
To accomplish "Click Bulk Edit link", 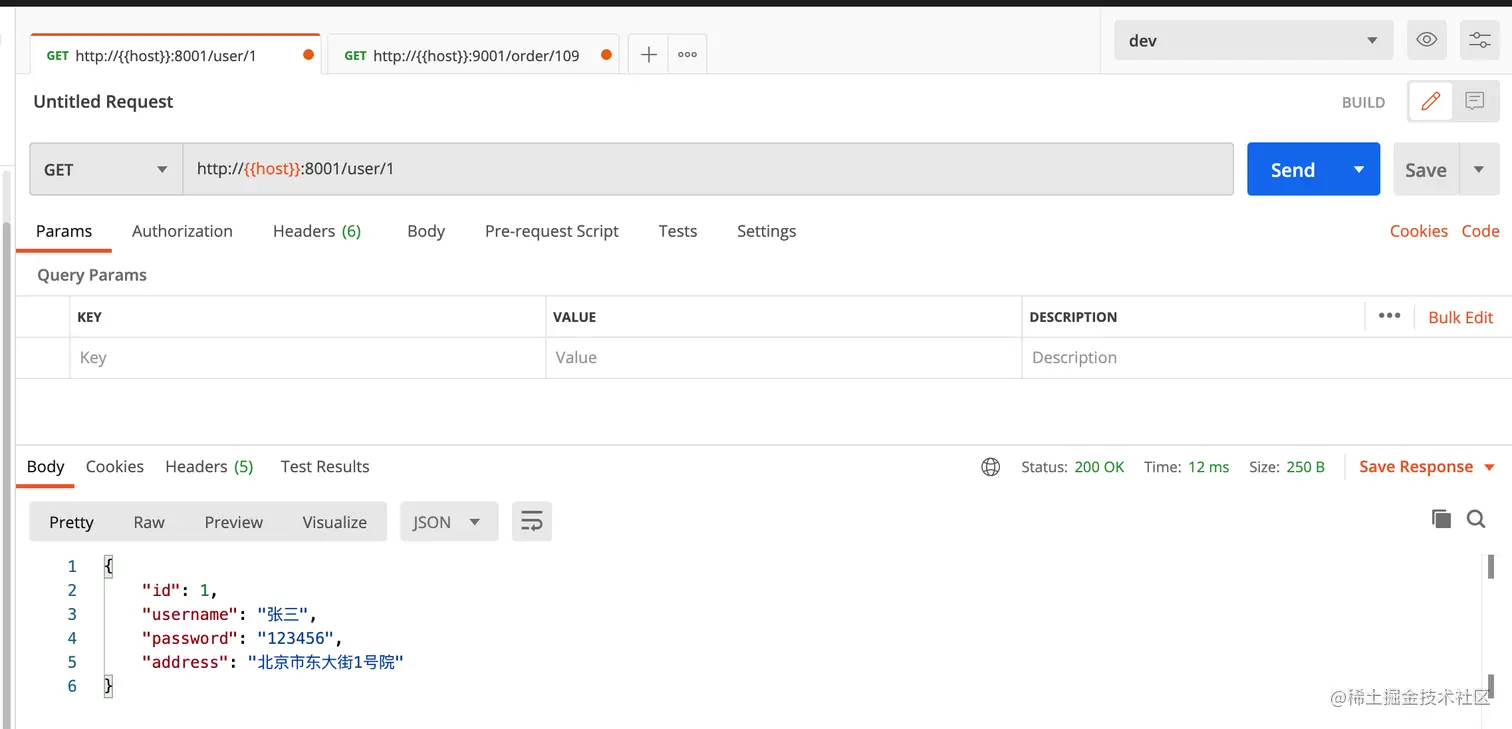I will (1461, 317).
